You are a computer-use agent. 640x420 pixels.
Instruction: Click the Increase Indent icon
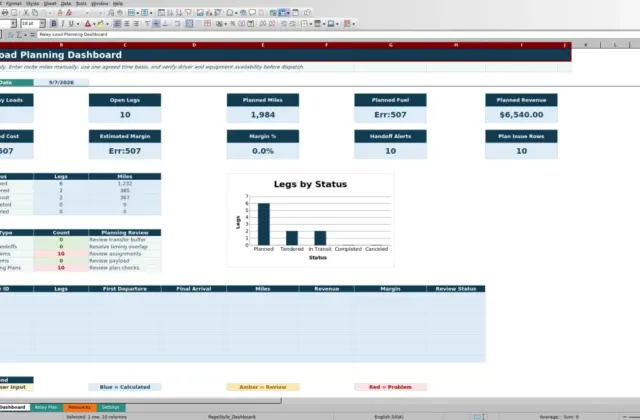pos(283,24)
